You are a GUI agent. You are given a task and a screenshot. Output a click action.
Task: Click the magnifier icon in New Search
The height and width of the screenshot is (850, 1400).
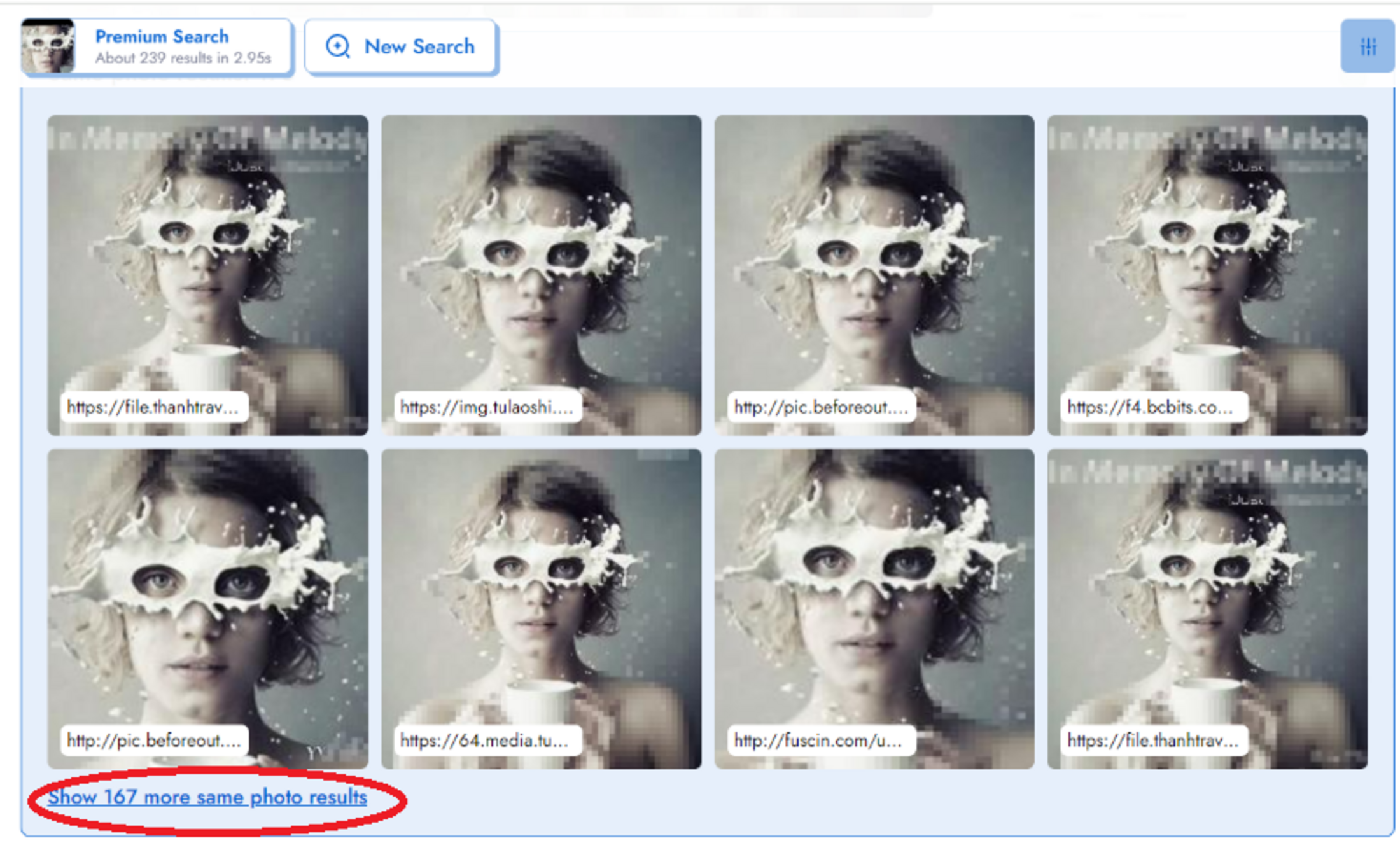pos(337,46)
